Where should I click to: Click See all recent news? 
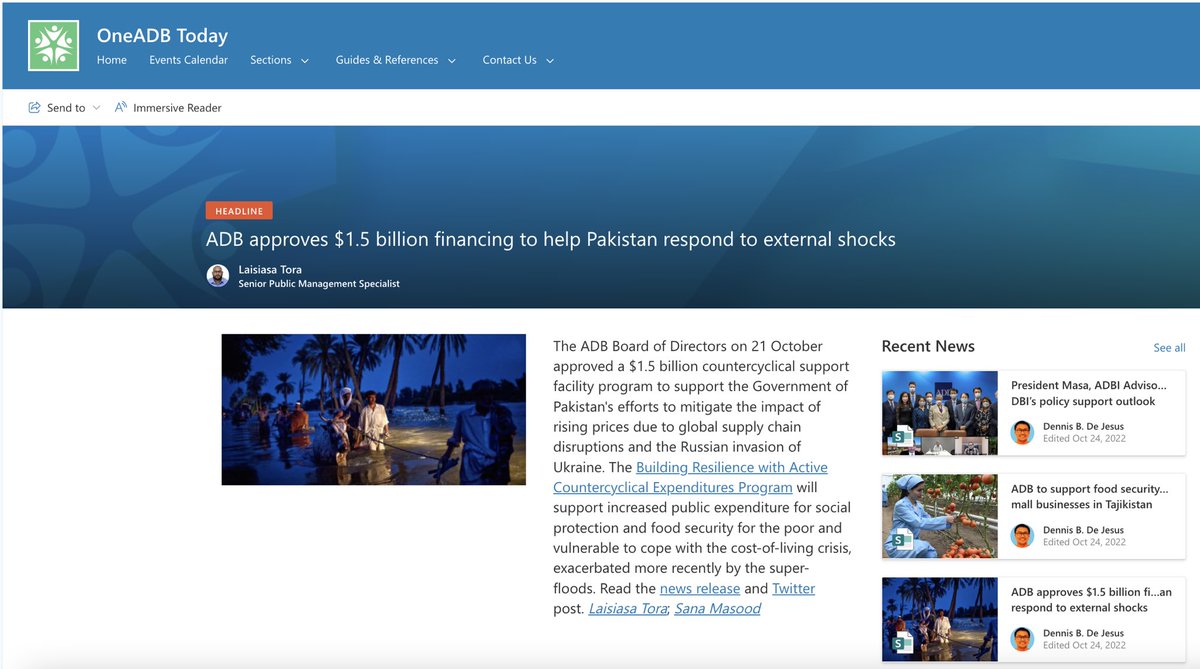coord(1169,348)
